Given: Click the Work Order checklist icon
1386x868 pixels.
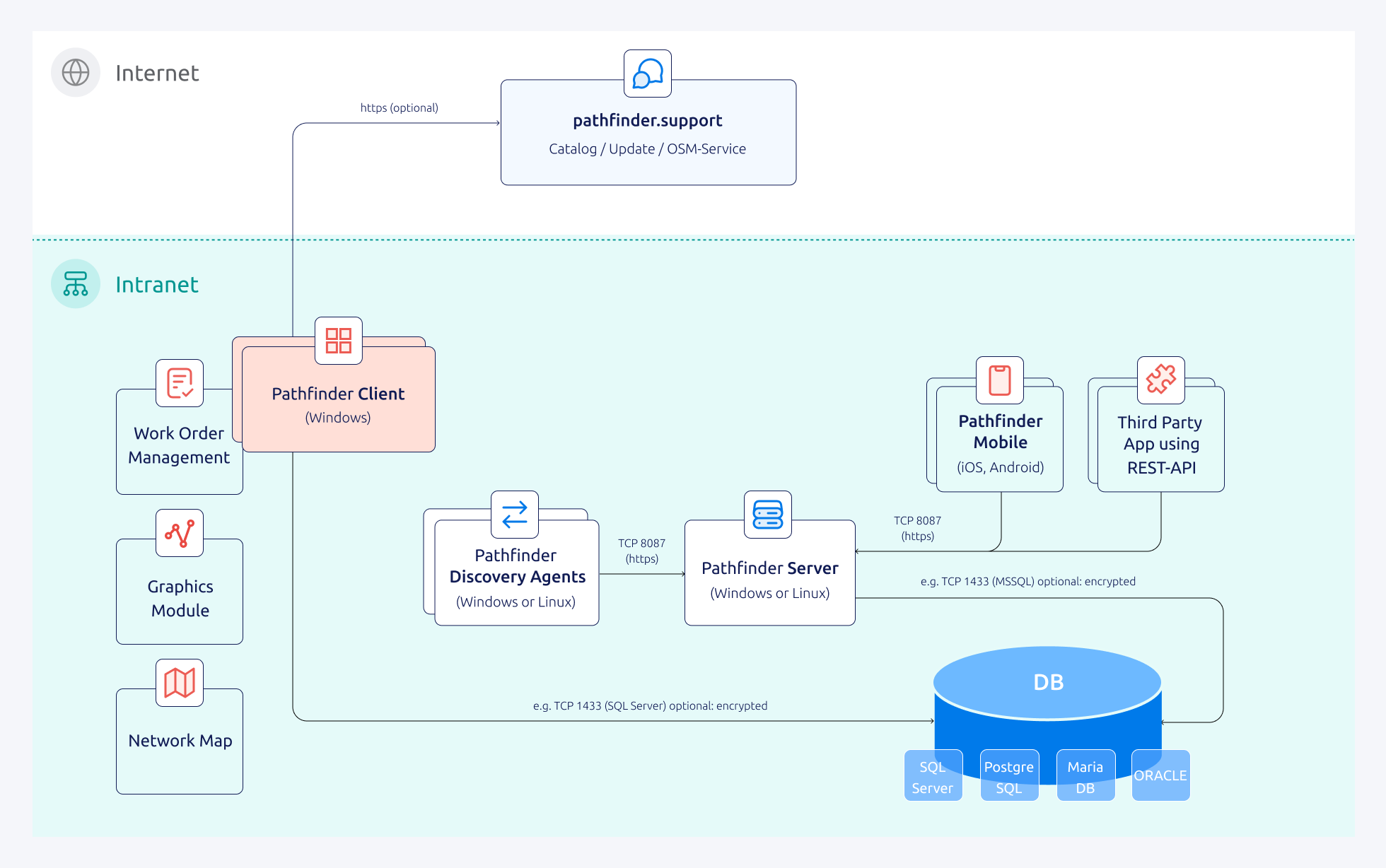Looking at the screenshot, I should (x=180, y=383).
